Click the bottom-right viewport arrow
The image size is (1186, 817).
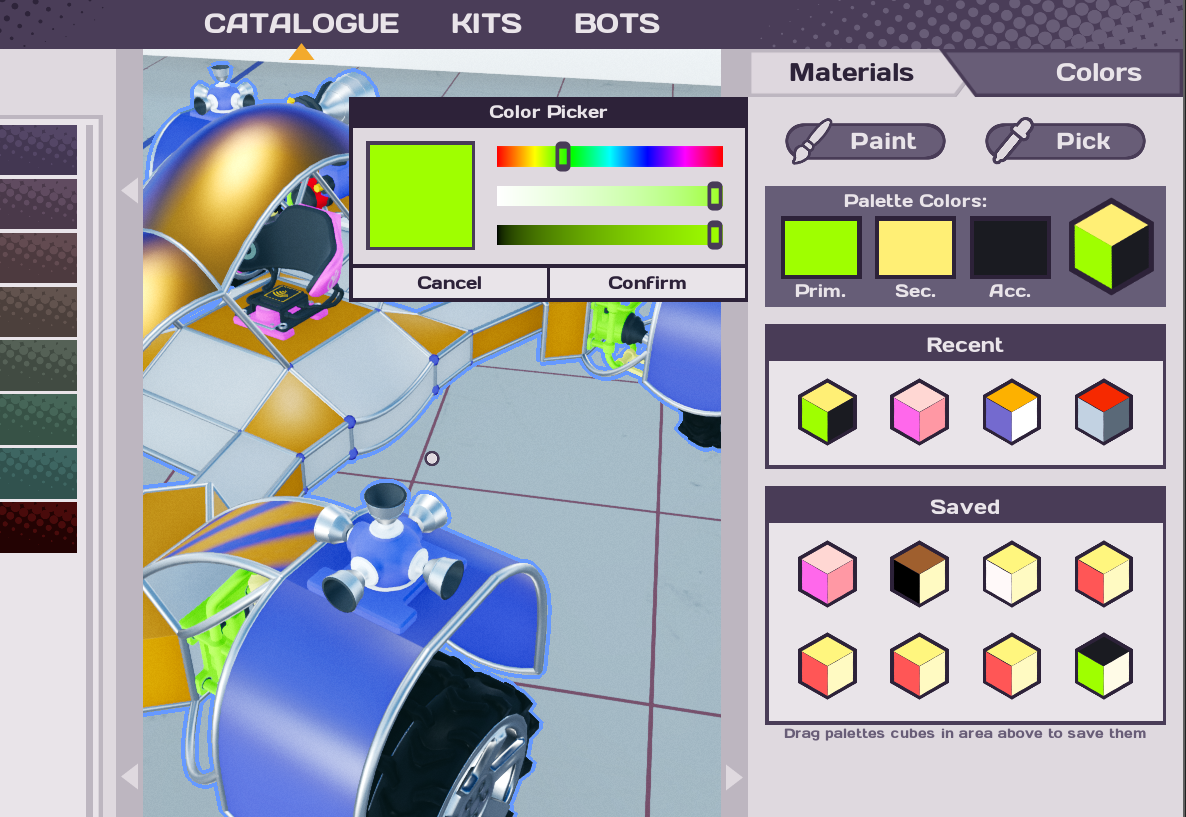point(734,777)
